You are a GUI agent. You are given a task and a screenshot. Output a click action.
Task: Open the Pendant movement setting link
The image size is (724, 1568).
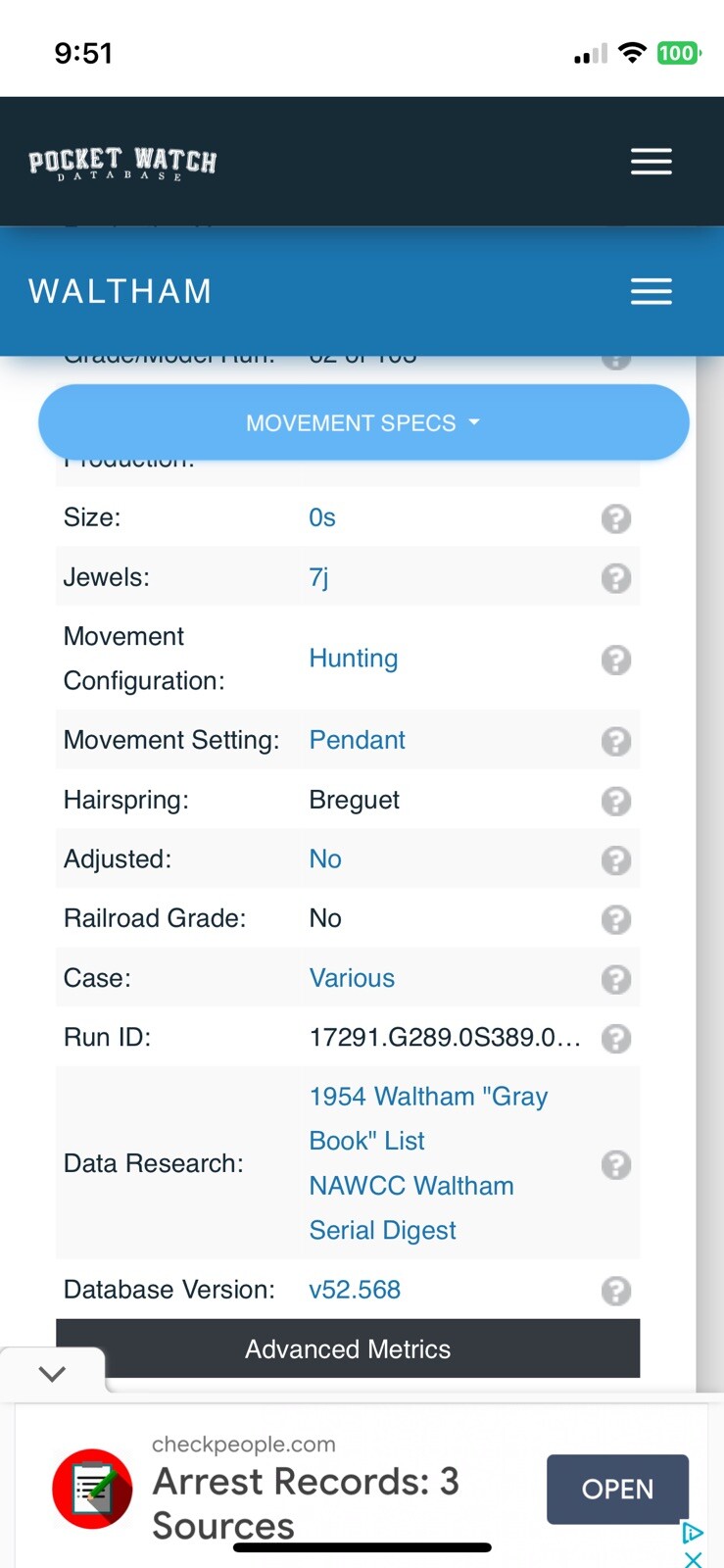coord(357,740)
